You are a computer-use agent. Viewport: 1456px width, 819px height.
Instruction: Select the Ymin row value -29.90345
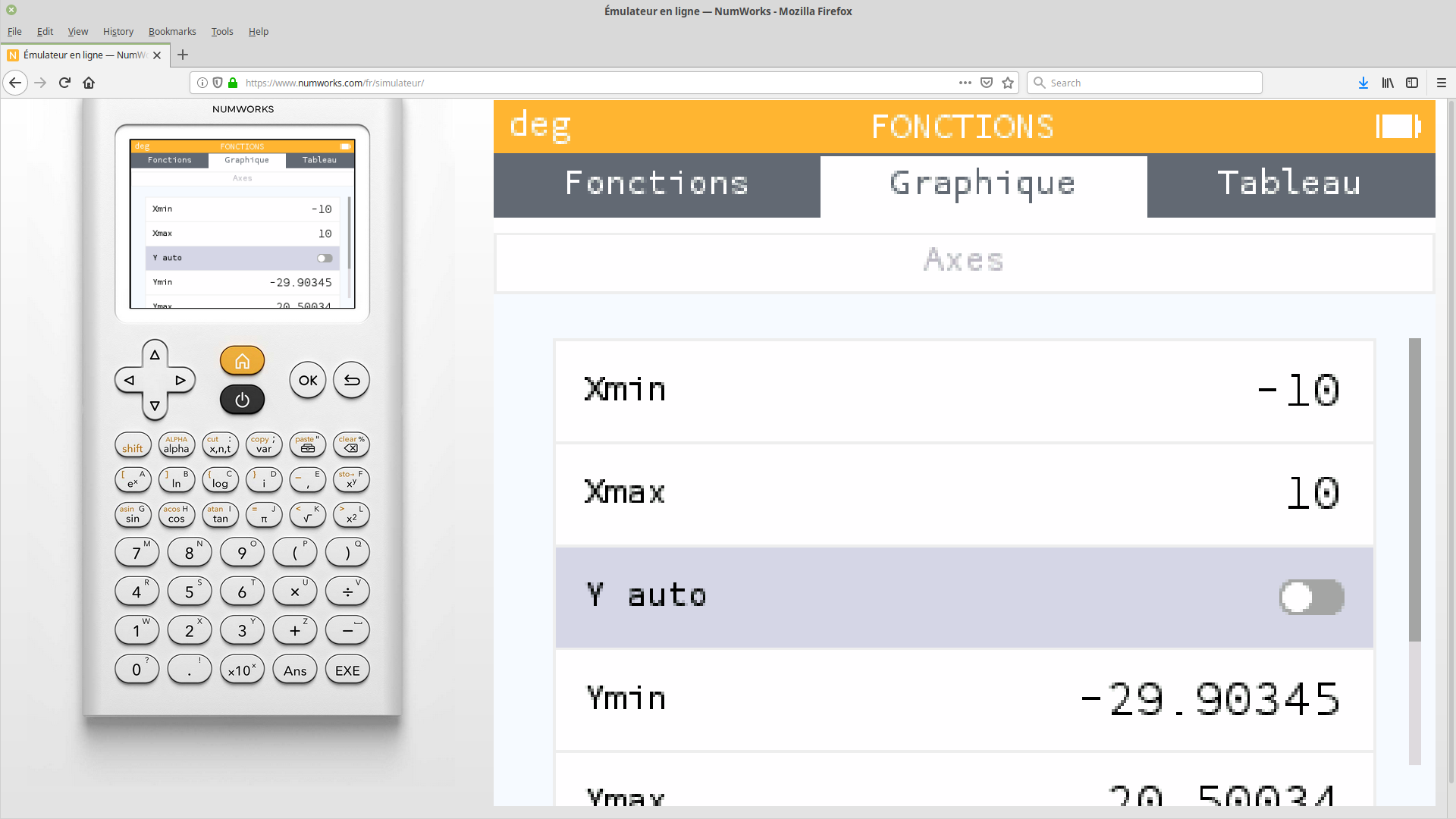[964, 699]
